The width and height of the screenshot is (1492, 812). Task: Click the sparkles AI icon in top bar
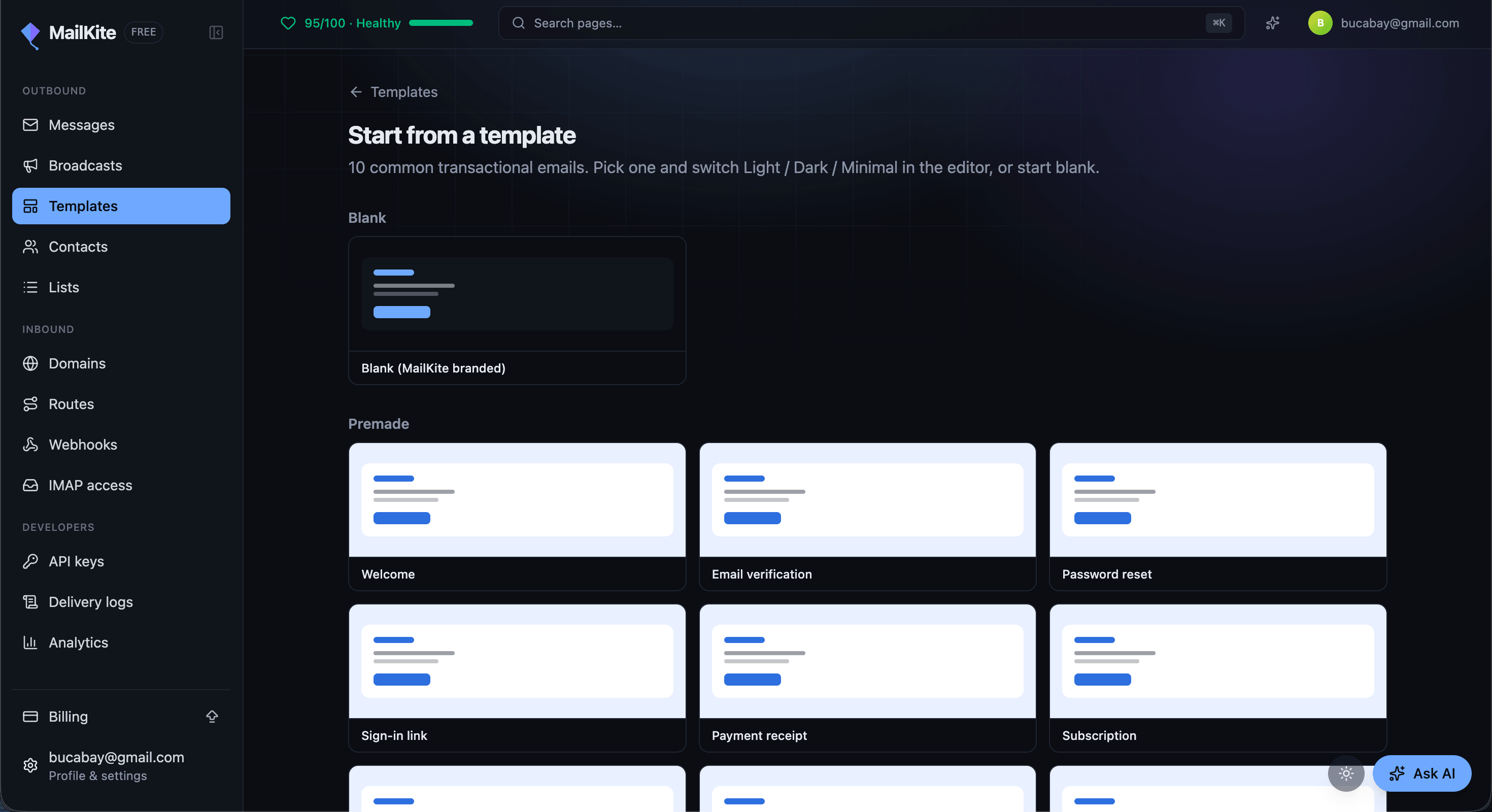pos(1272,23)
